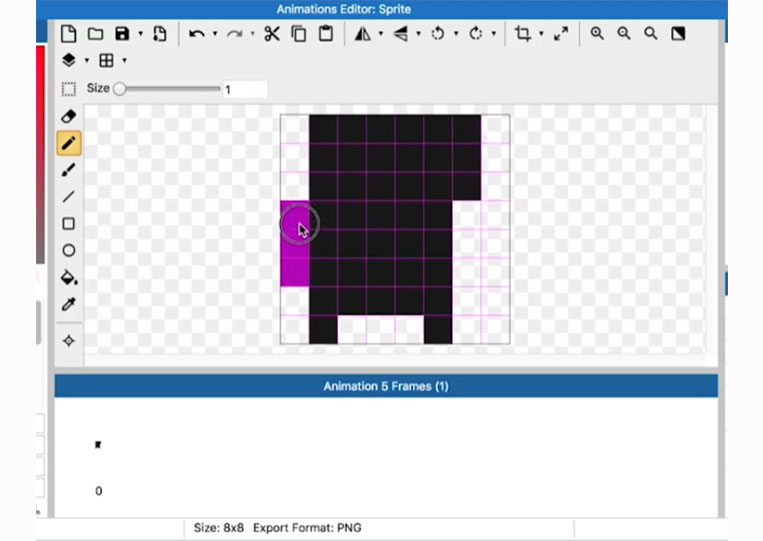Viewport: 763px width, 541px height.
Task: Expand the rotate counter-clockwise dropdown arrow
Action: [456, 34]
